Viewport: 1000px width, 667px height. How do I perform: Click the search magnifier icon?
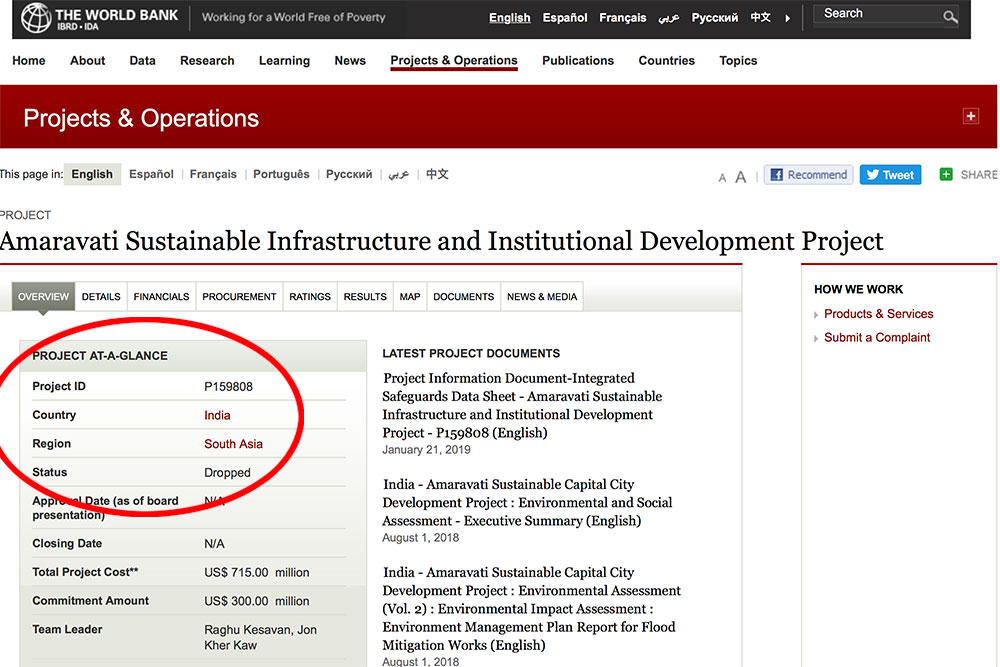(950, 17)
